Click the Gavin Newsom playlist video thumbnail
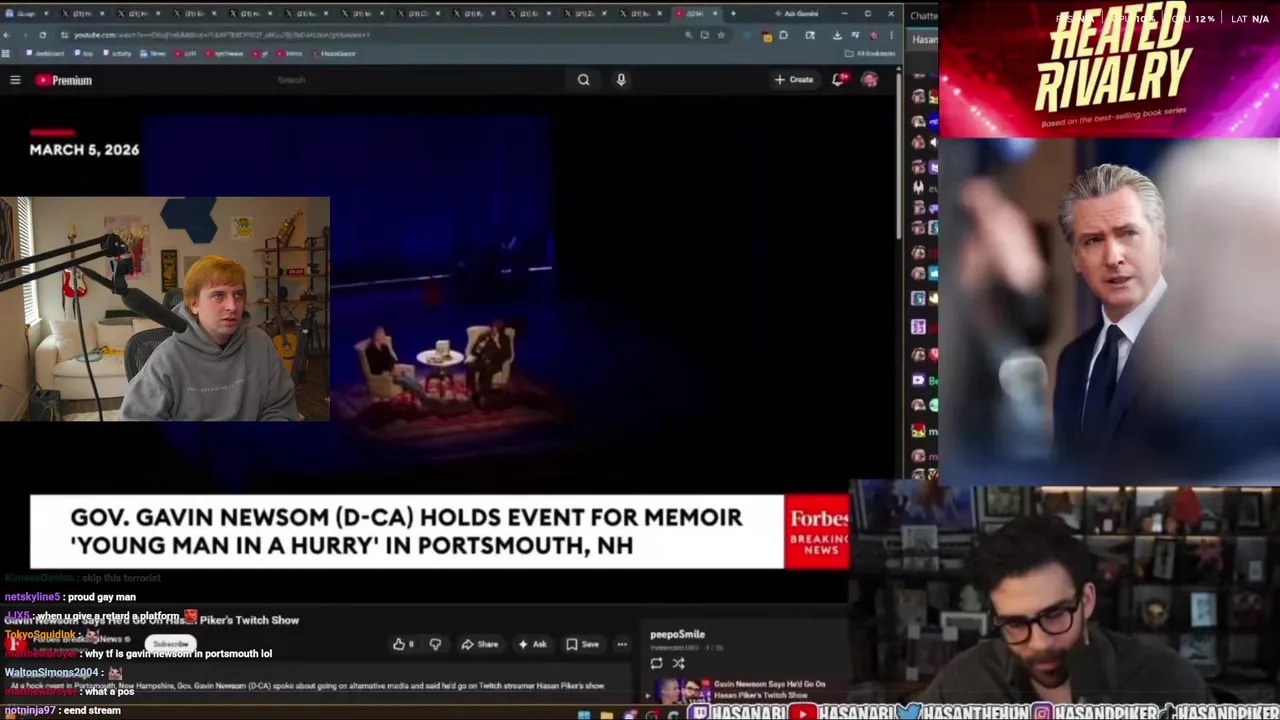The image size is (1280, 720). (684, 690)
